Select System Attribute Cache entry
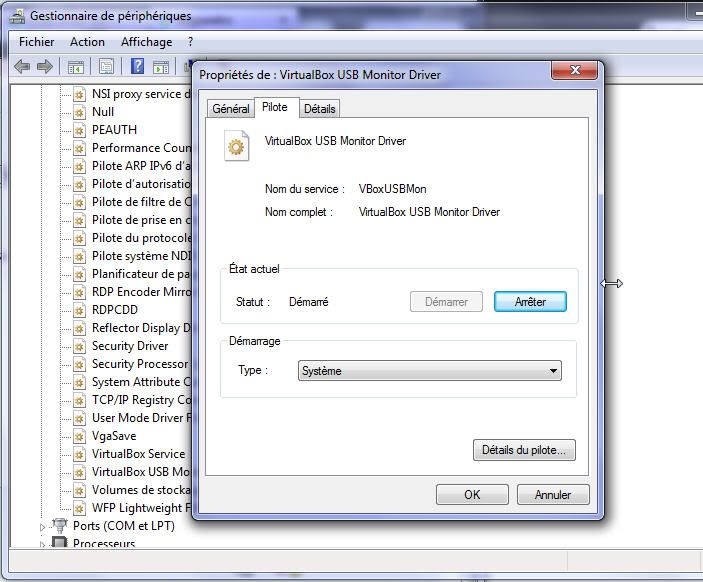The width and height of the screenshot is (703, 582). click(x=141, y=382)
